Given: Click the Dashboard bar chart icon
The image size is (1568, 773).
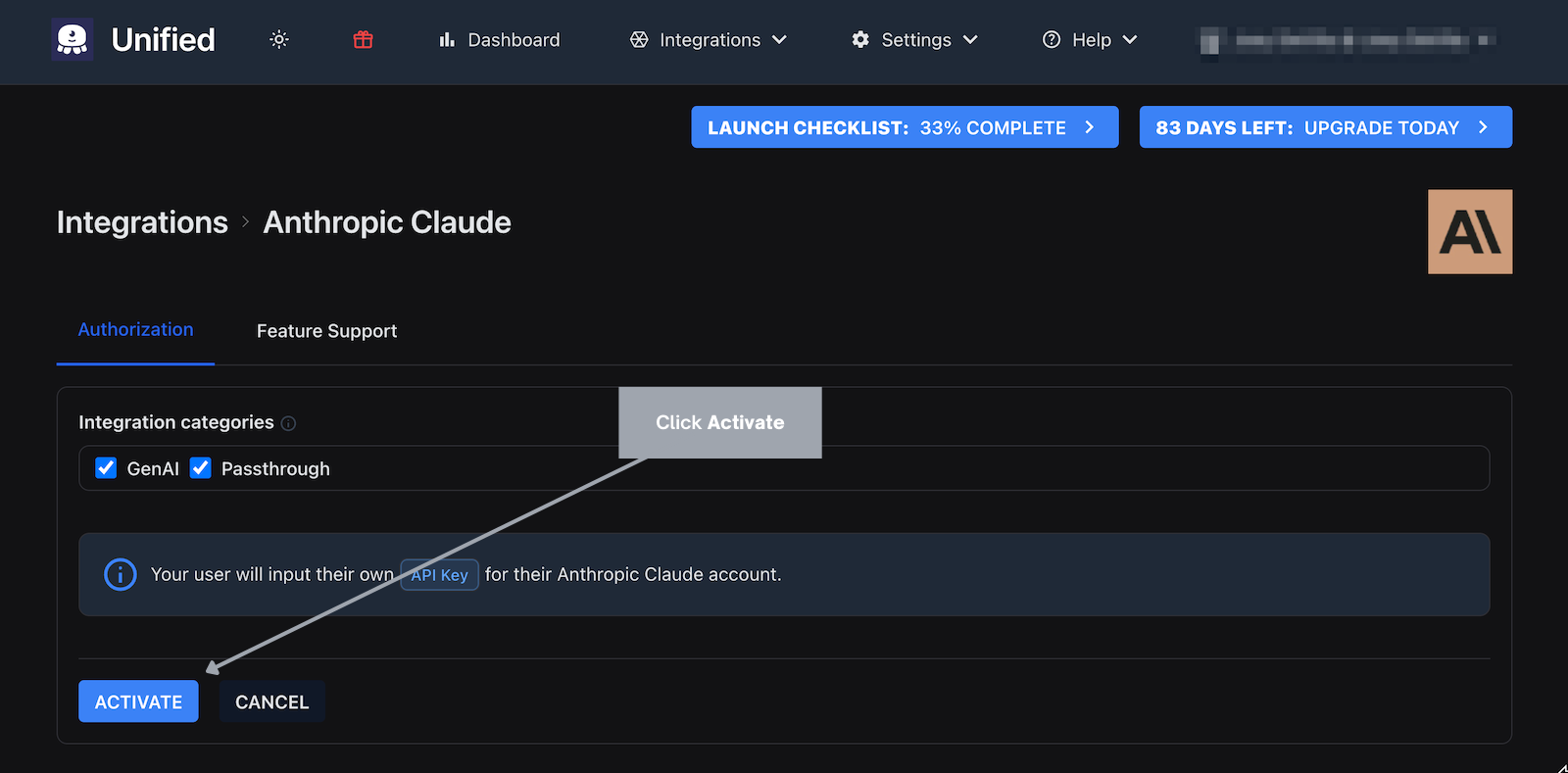Looking at the screenshot, I should (x=447, y=39).
